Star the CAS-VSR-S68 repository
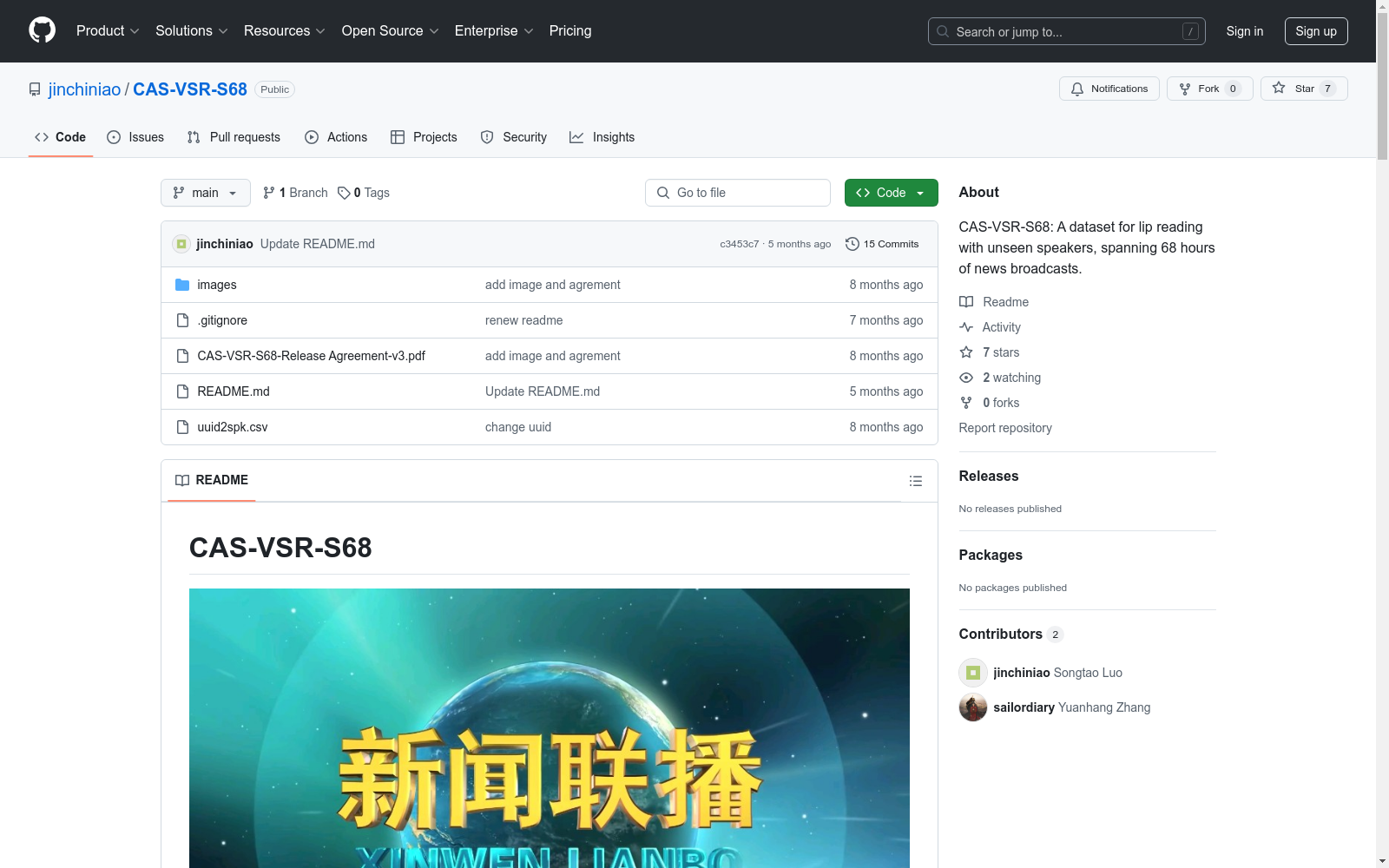 click(1304, 89)
